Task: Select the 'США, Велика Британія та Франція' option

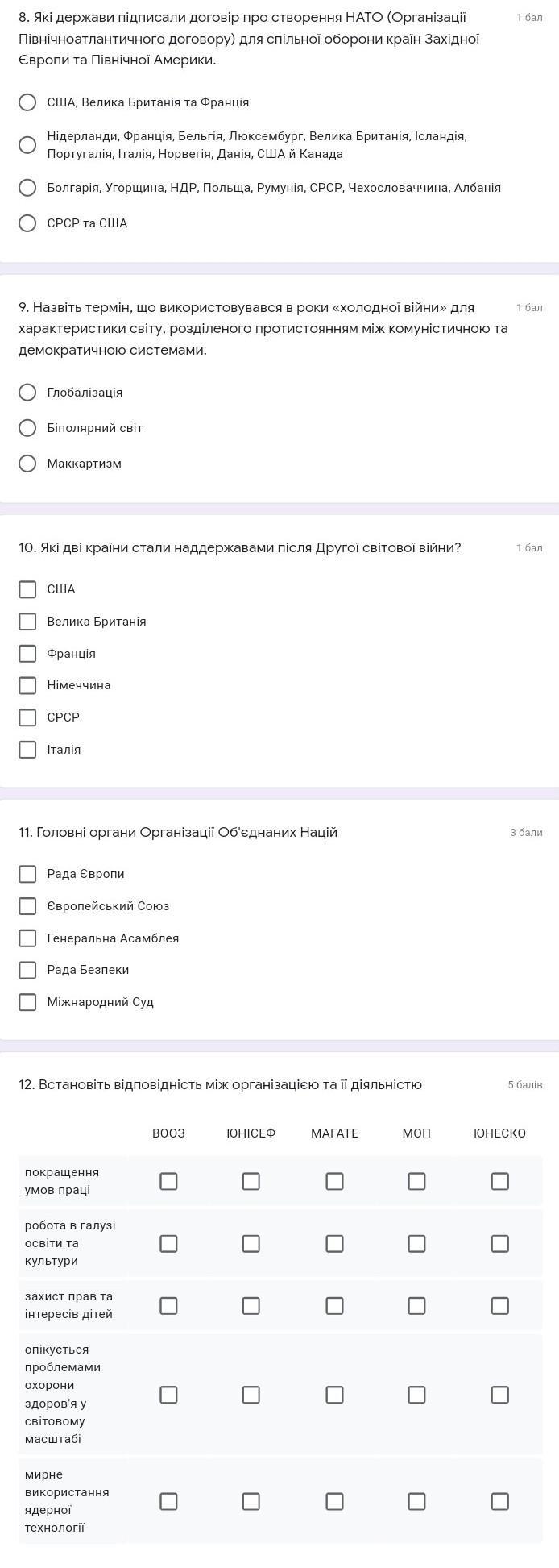Action: (27, 102)
